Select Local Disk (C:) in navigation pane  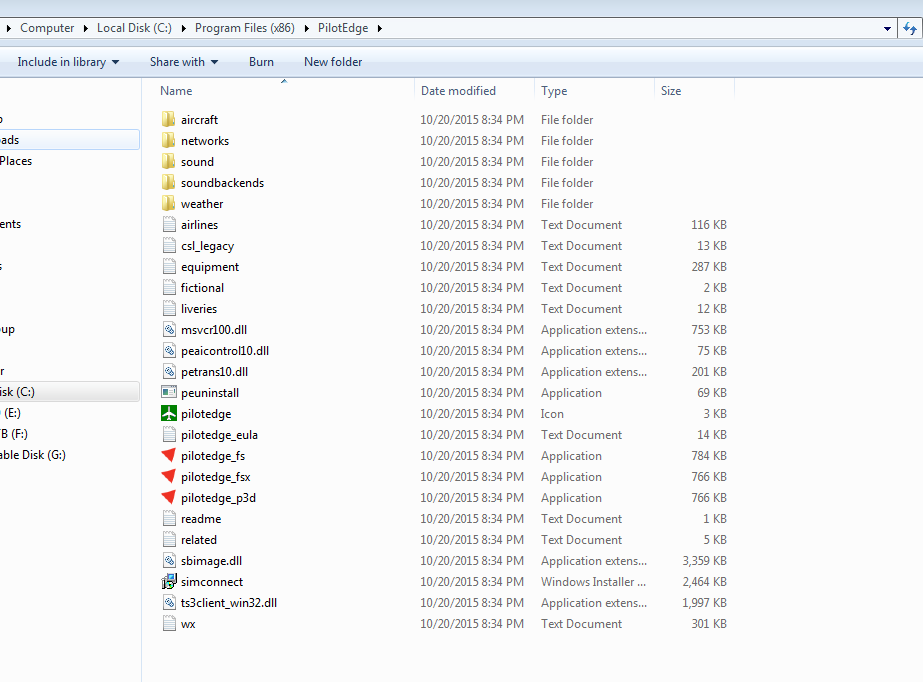coord(69,392)
